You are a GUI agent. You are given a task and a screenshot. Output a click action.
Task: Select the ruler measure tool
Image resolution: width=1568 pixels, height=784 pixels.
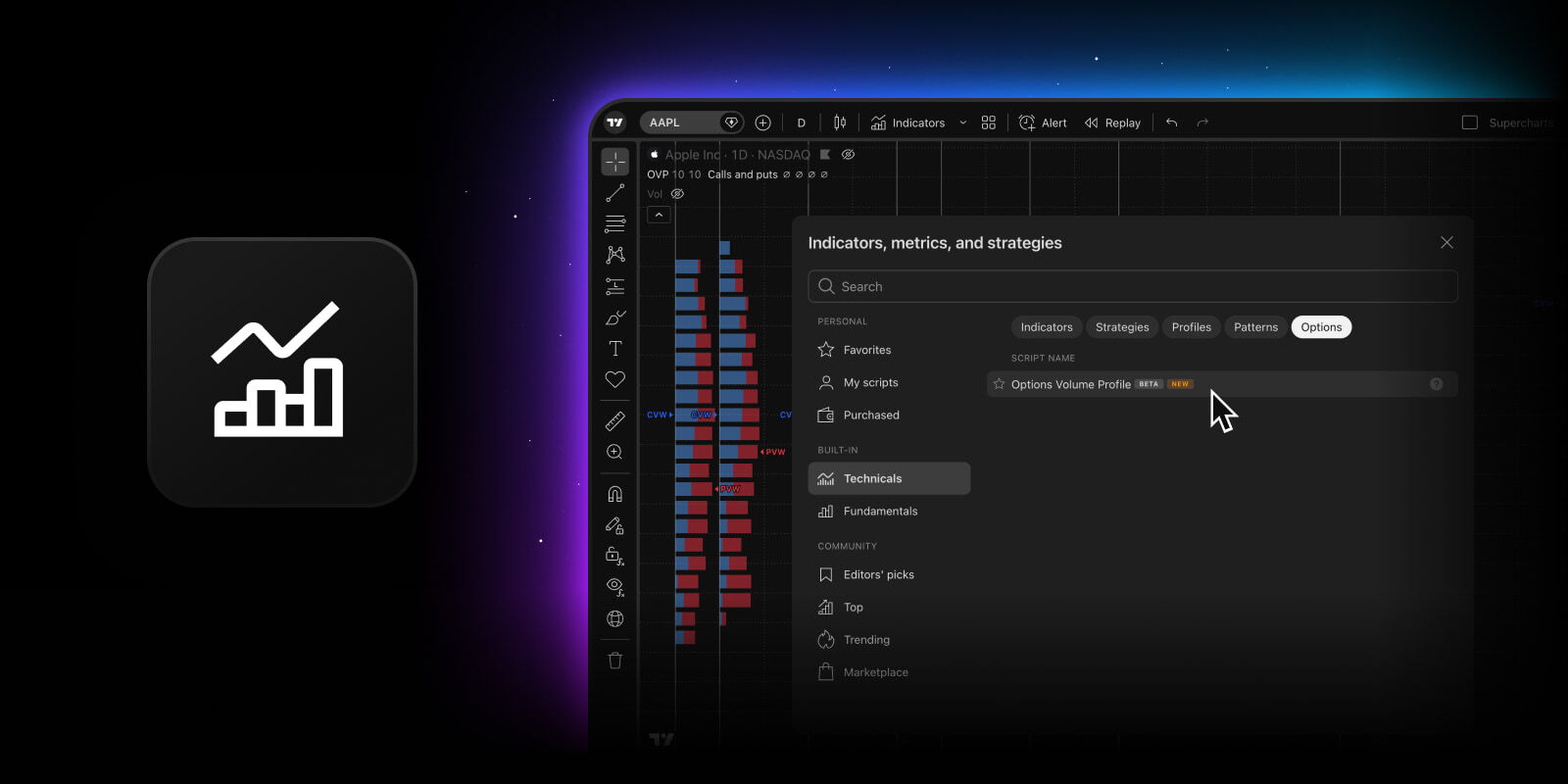615,421
